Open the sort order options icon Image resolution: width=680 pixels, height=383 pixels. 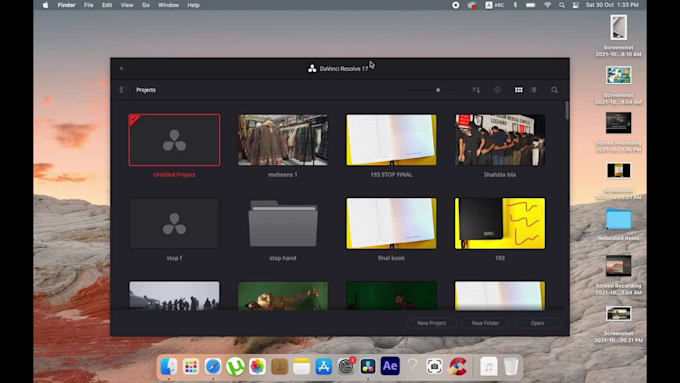[x=476, y=90]
